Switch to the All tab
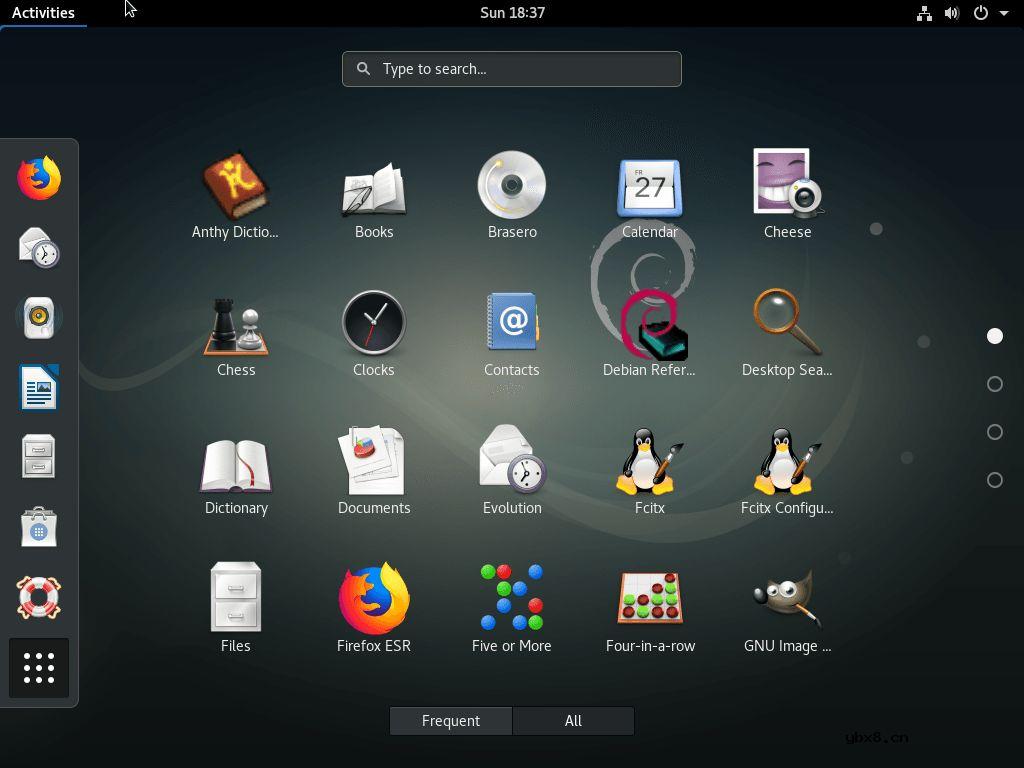Viewport: 1024px width, 768px height. [573, 721]
